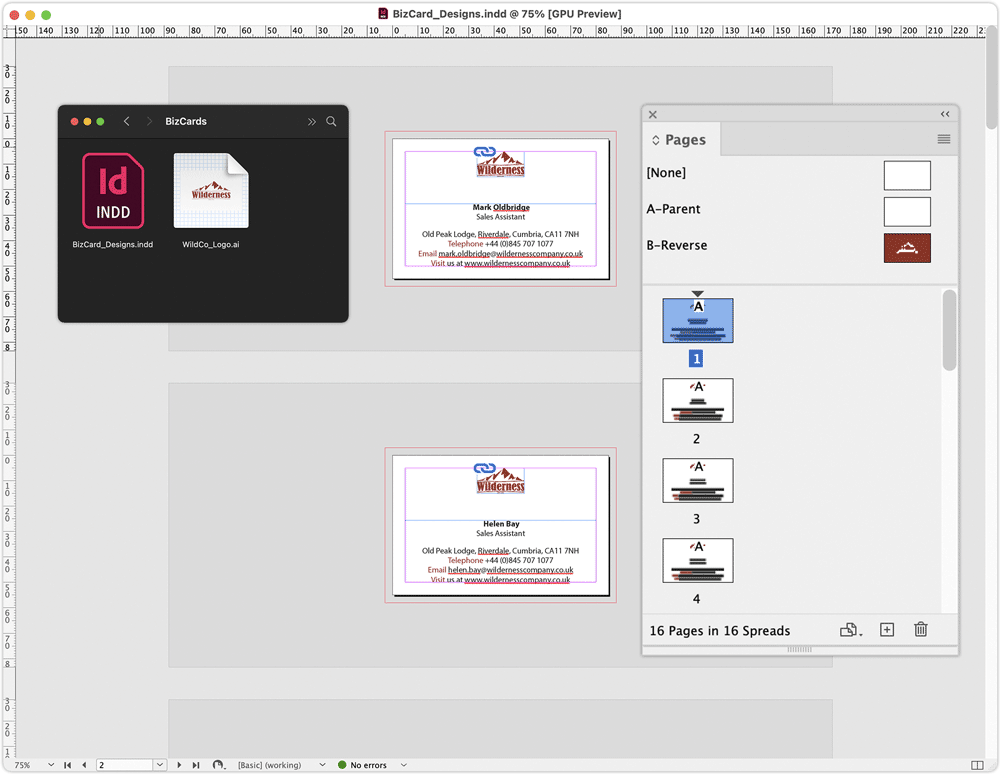Go back in the BizCards Finder window
1000x774 pixels.
tap(126, 121)
